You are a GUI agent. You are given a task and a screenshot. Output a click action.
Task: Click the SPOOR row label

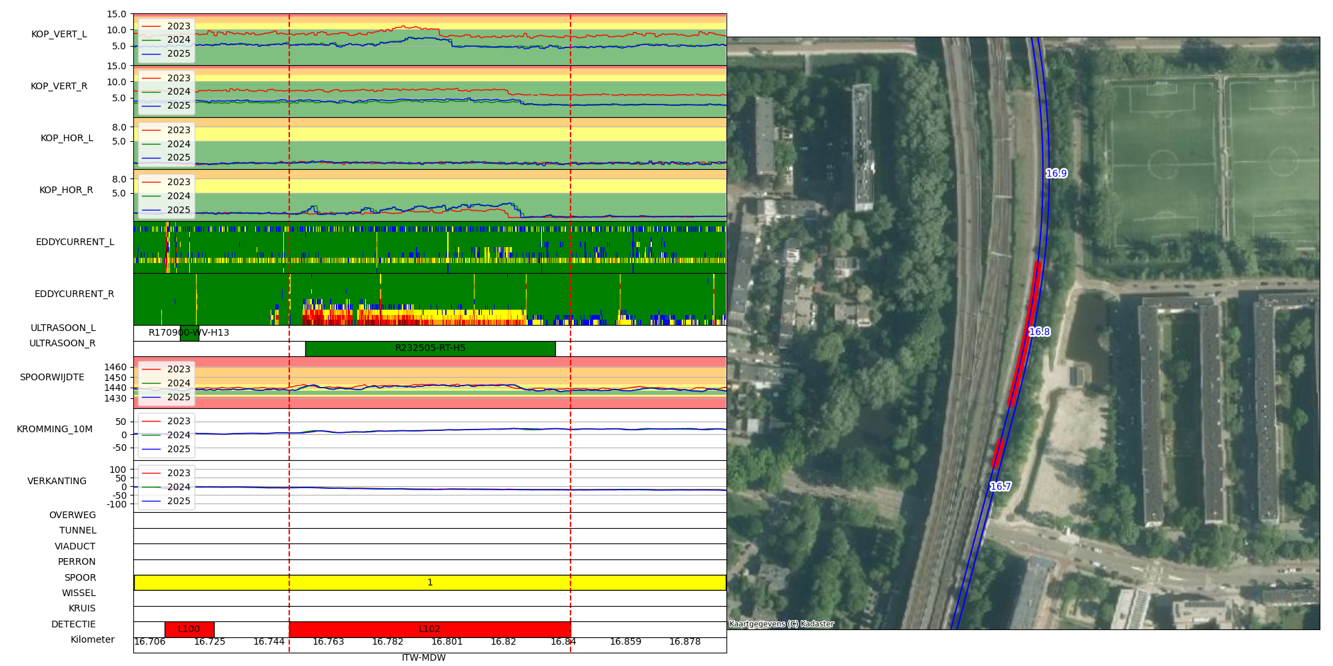pos(80,578)
